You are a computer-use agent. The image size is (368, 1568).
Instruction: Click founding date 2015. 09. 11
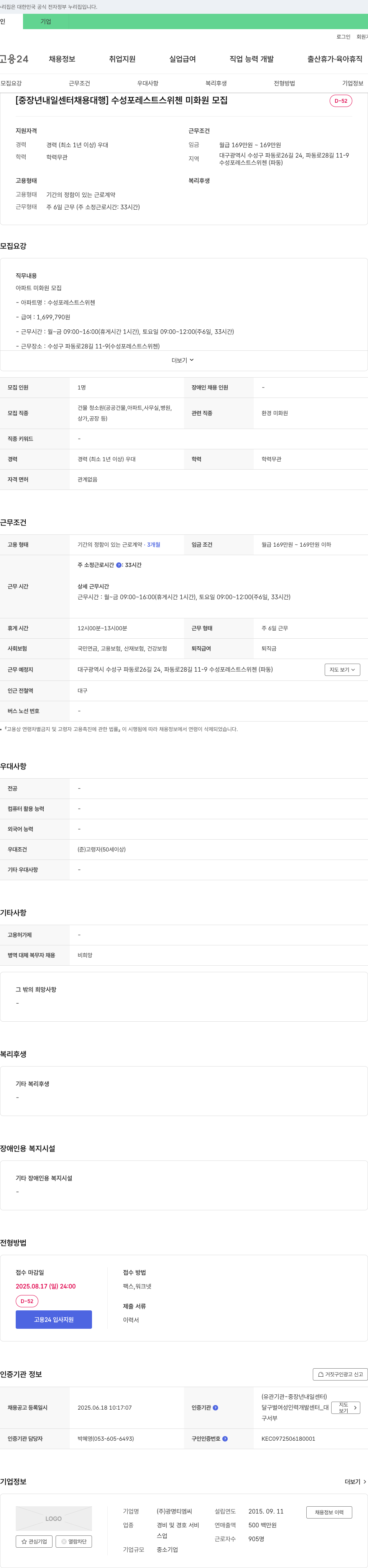[x=266, y=1511]
